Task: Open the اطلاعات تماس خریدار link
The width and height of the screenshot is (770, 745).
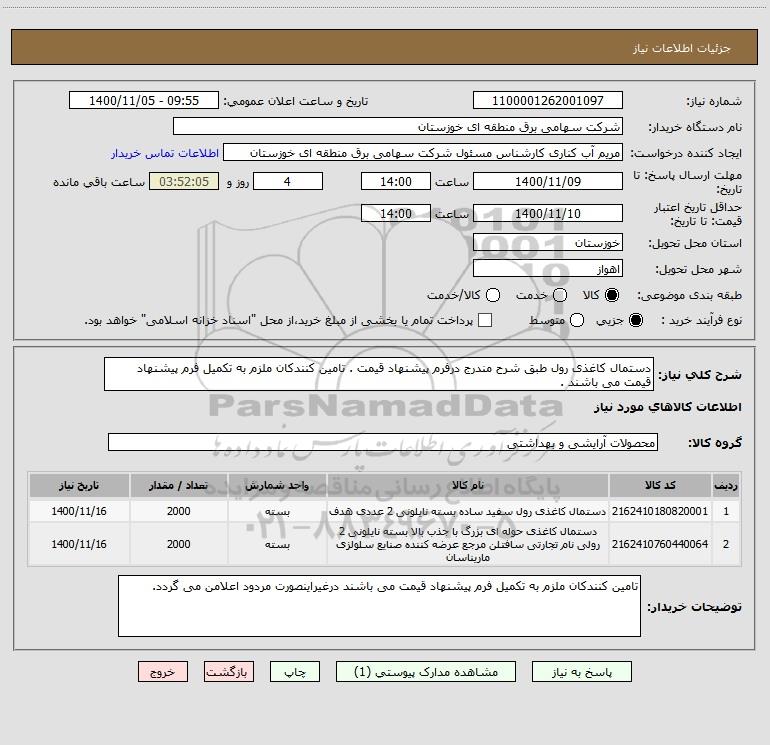Action: pos(165,153)
